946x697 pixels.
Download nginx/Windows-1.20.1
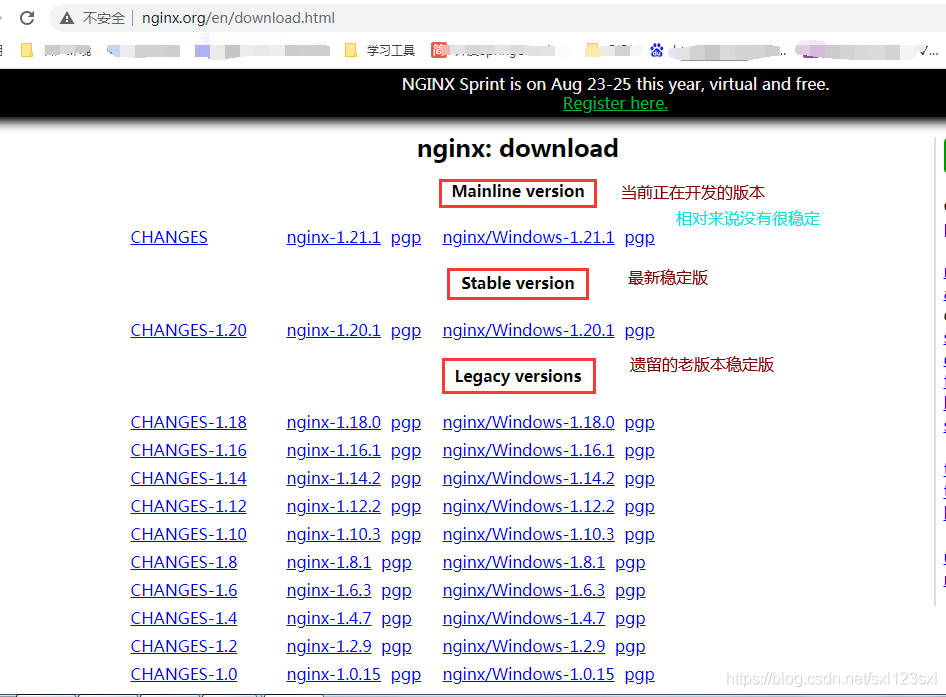pos(529,331)
